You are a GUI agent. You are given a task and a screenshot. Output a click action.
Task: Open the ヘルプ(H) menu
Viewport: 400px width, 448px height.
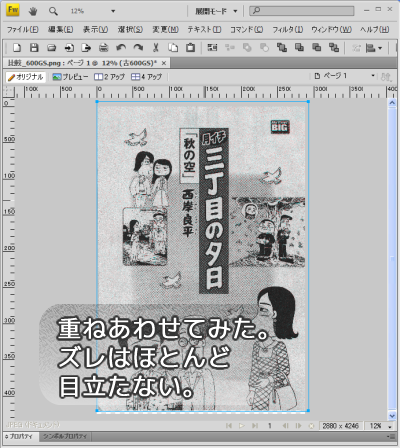coord(374,30)
